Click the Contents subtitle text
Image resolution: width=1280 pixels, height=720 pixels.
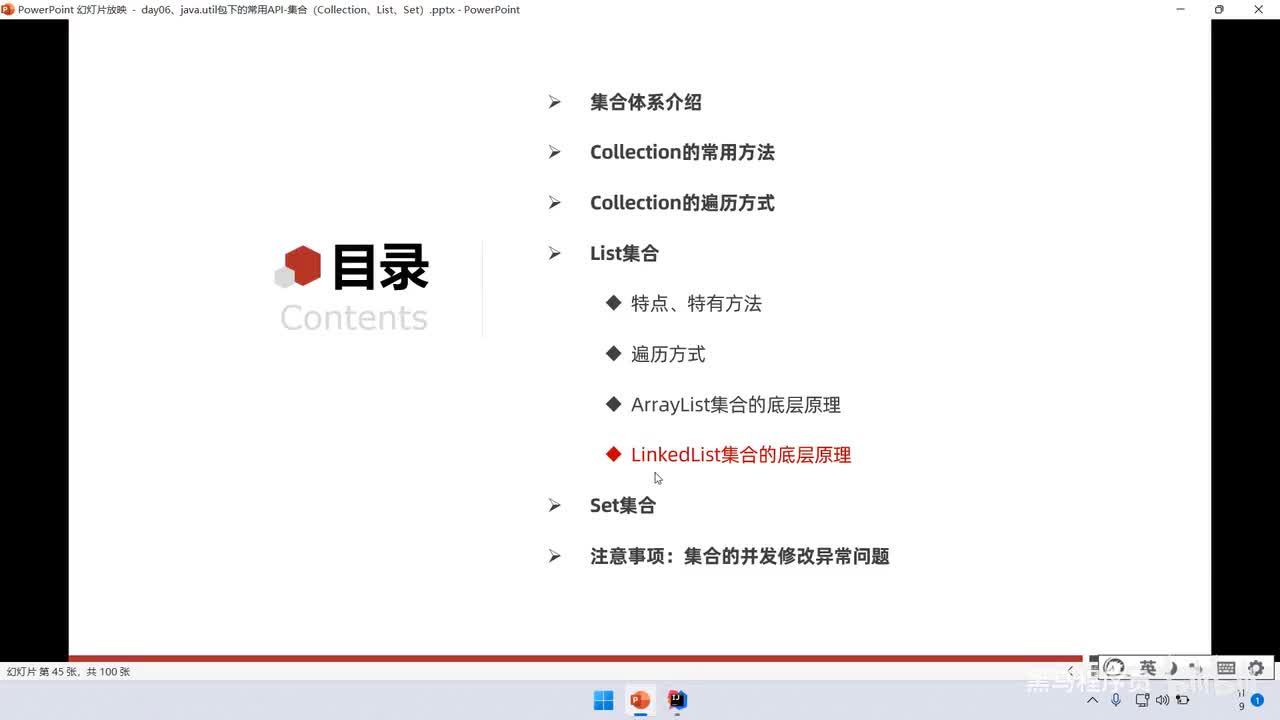(x=354, y=317)
